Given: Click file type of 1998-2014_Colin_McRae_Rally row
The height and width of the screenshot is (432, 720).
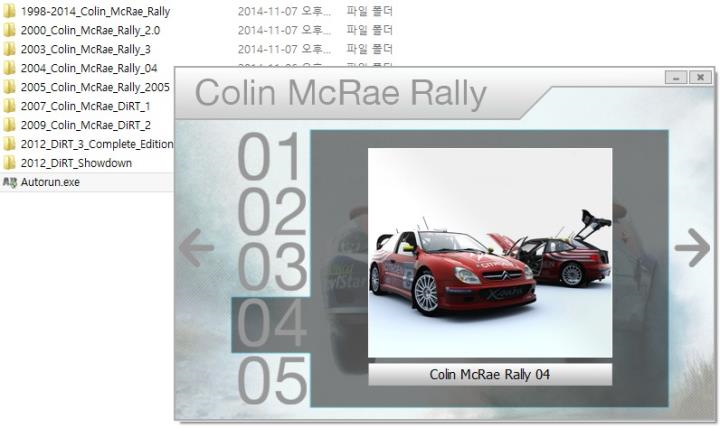Looking at the screenshot, I should 370,11.
